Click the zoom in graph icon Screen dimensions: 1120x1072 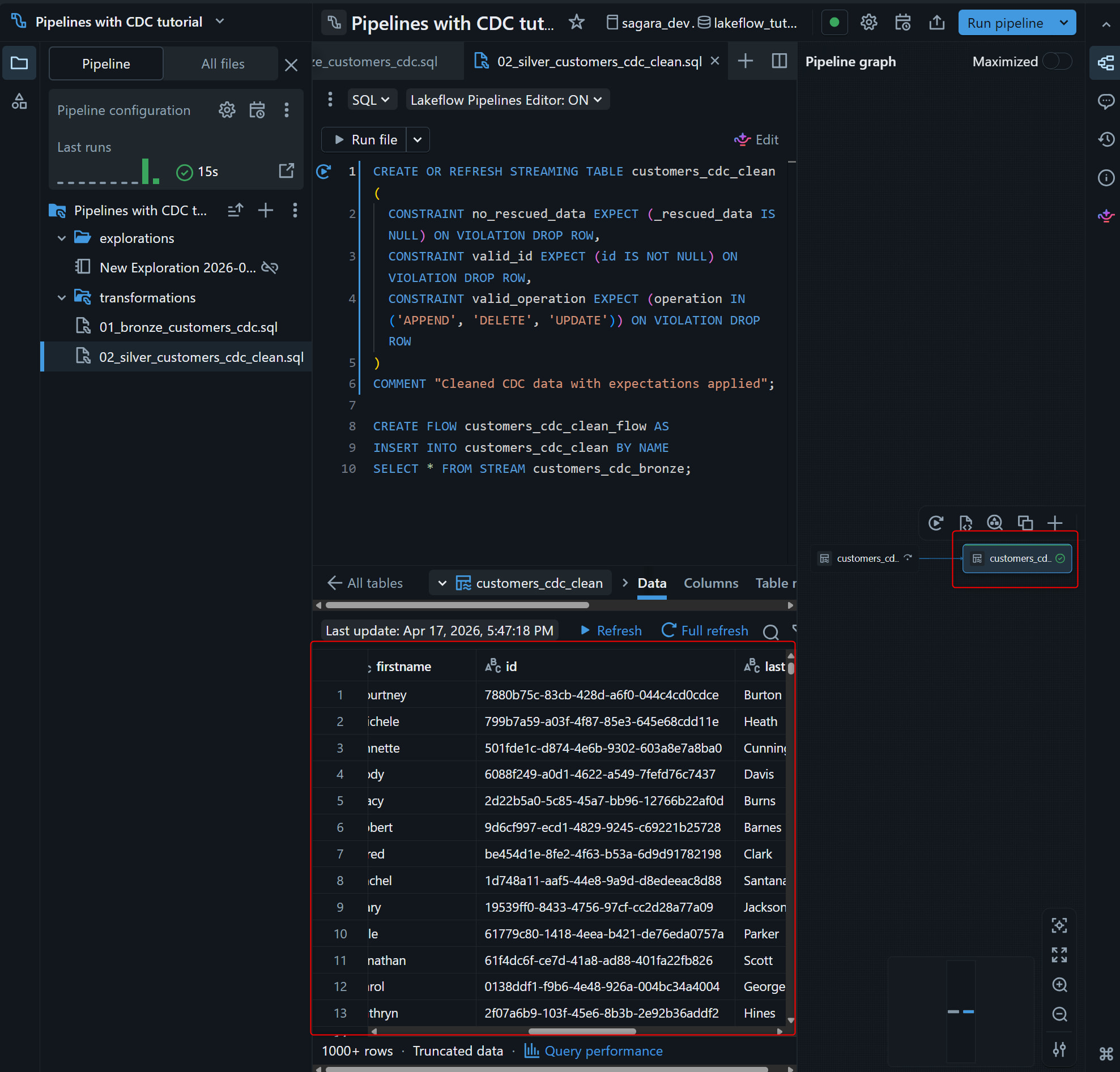coord(1059,985)
